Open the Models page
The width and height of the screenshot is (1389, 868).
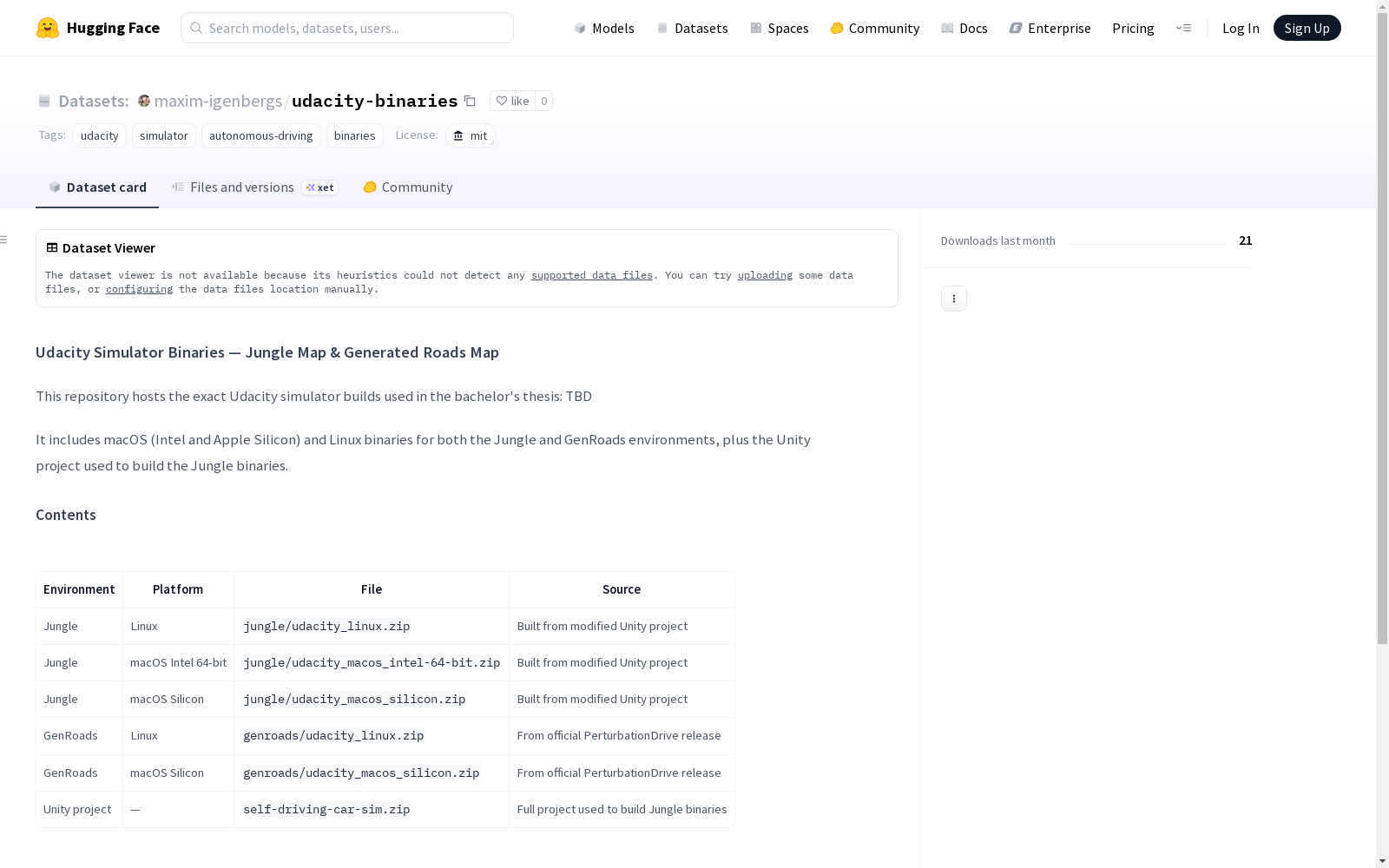604,28
